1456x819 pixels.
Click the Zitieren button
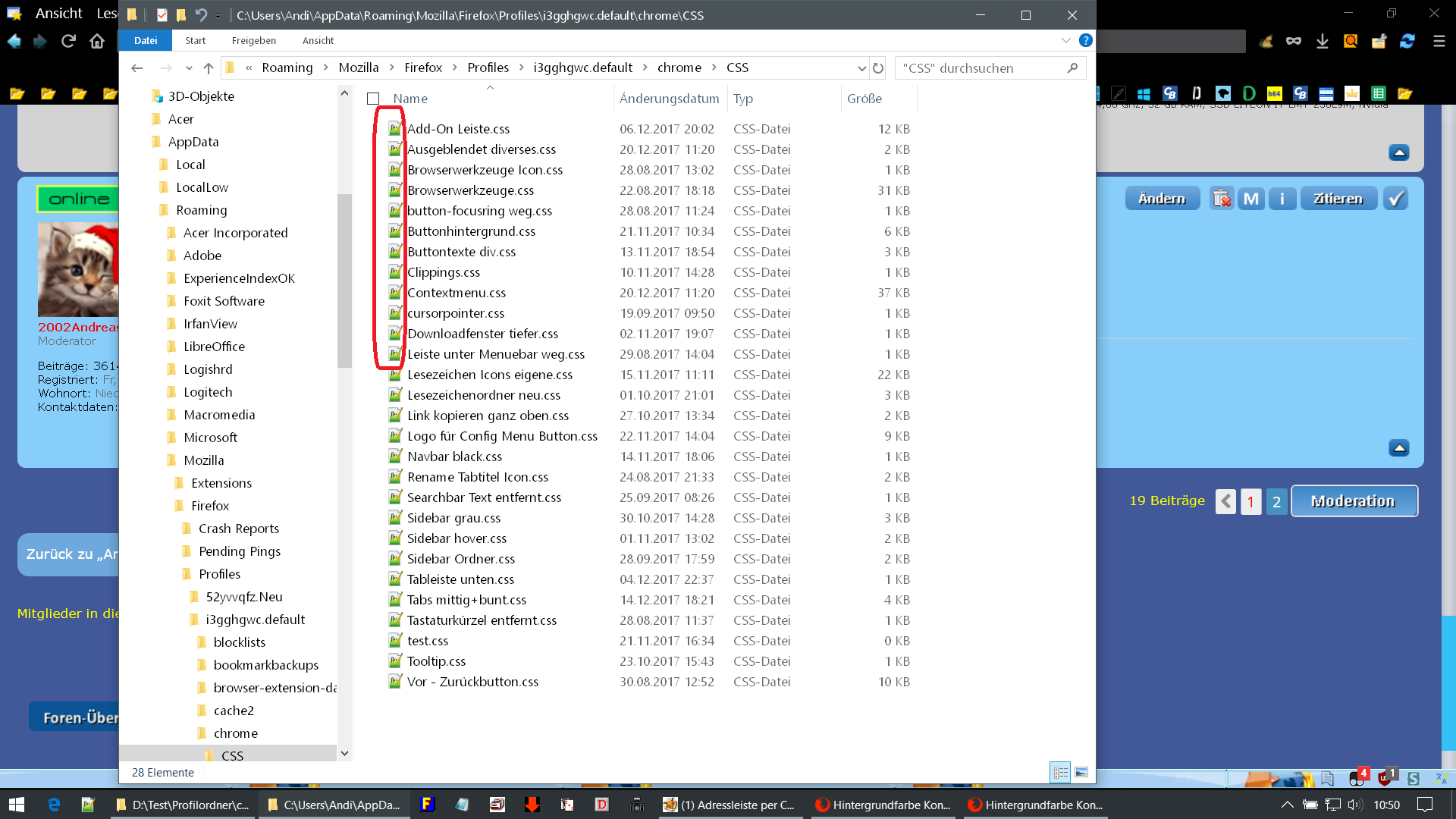pyautogui.click(x=1338, y=199)
